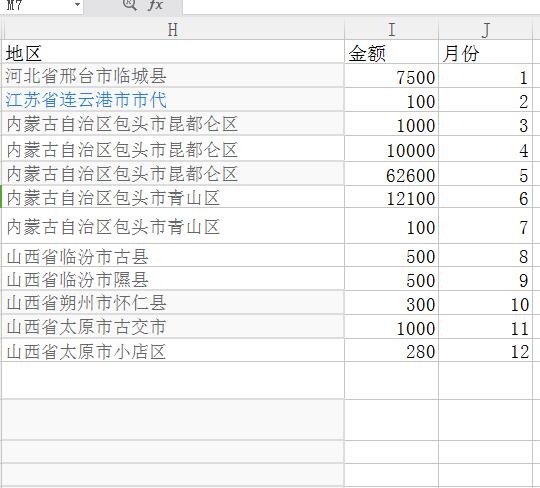Viewport: 540px width, 488px height.
Task: Select month cell 10
Action: click(x=486, y=302)
